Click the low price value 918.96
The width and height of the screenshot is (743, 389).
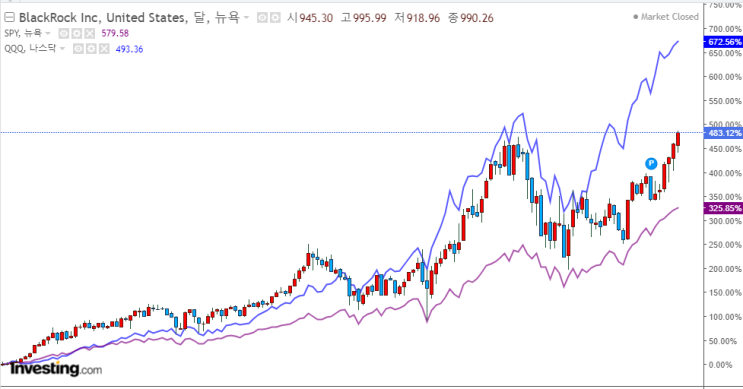[x=424, y=18]
